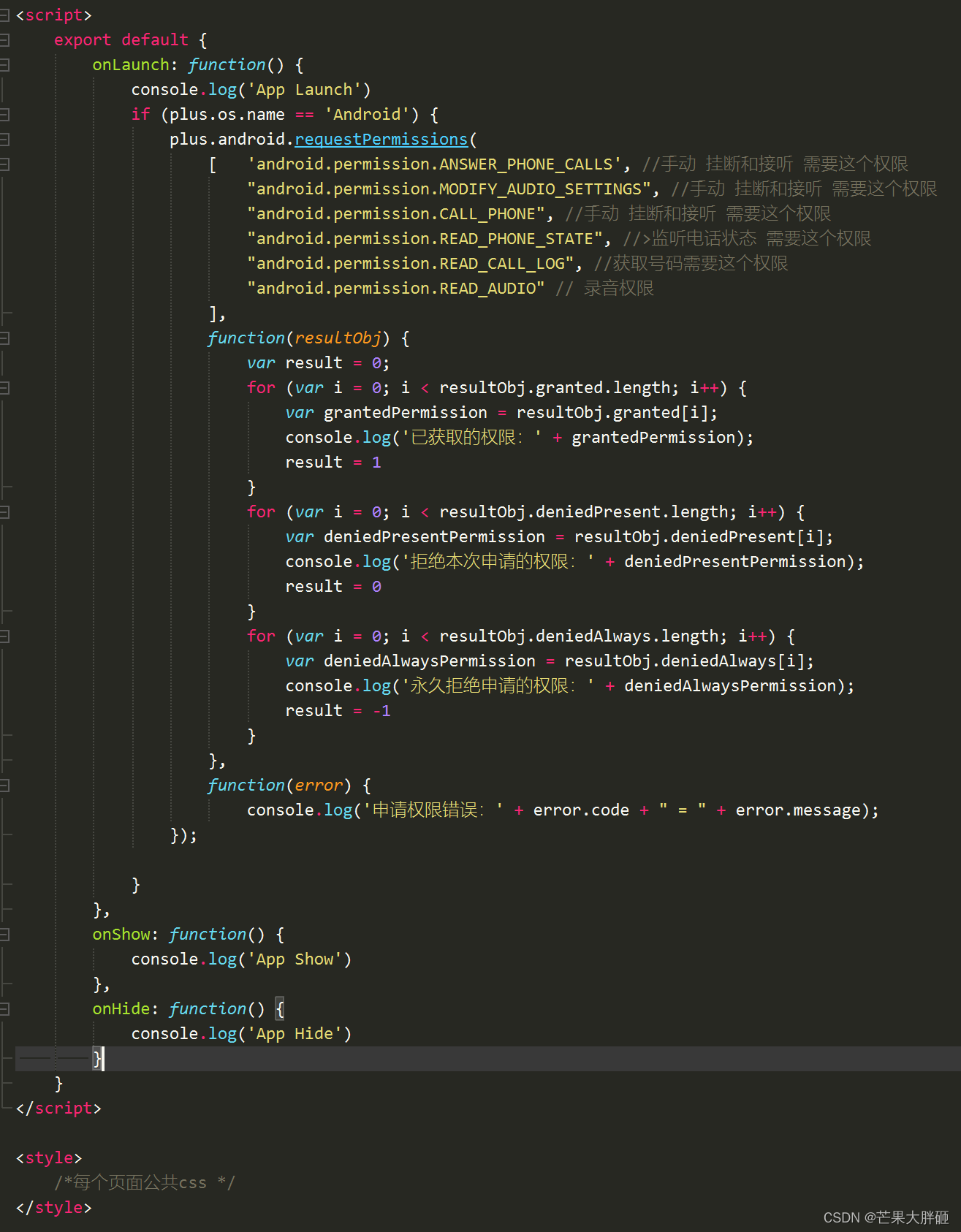The width and height of the screenshot is (961, 1232).
Task: Click the 'result = 1' assignment
Action: click(x=333, y=462)
